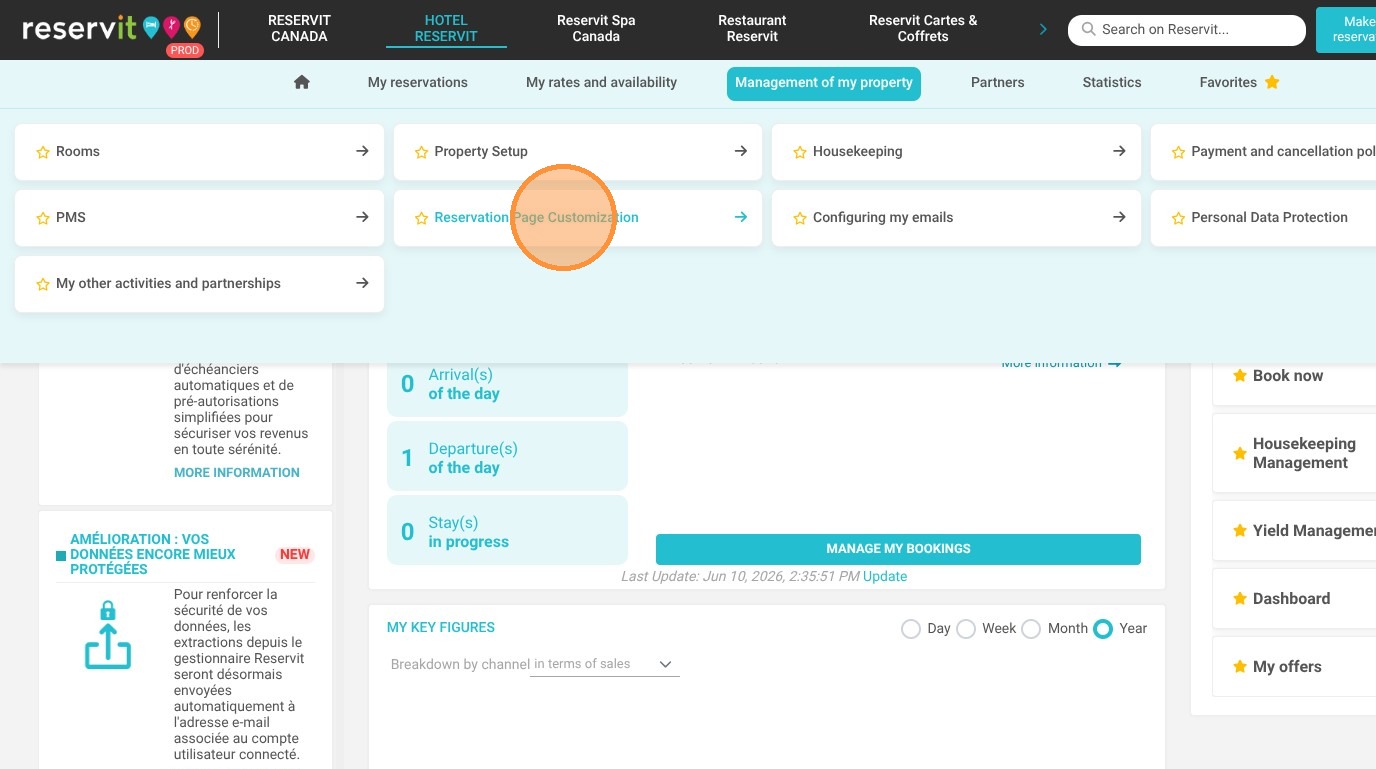Click the star beside My offers
1376x769 pixels.
coord(1240,667)
